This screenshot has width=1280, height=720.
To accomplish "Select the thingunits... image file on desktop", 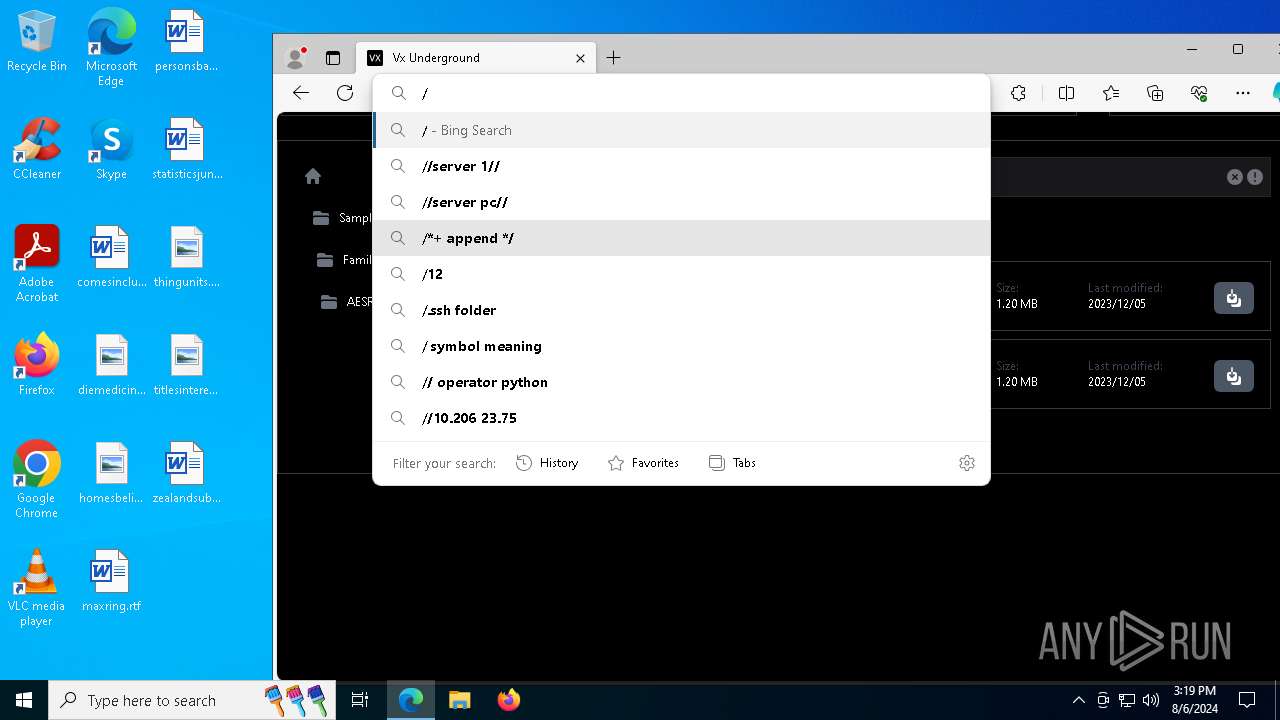I will 186,257.
